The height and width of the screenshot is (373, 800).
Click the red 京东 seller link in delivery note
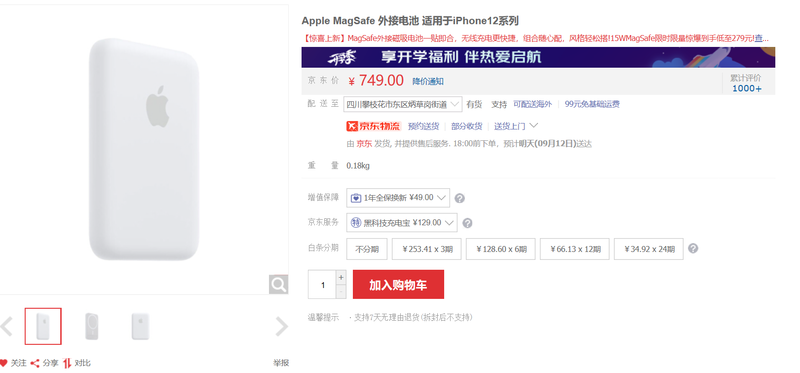[x=364, y=144]
